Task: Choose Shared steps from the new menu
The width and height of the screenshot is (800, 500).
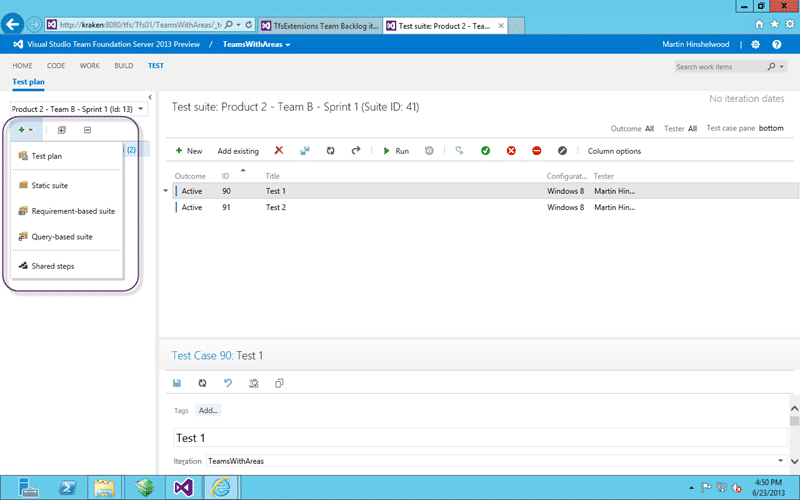Action: click(x=66, y=266)
